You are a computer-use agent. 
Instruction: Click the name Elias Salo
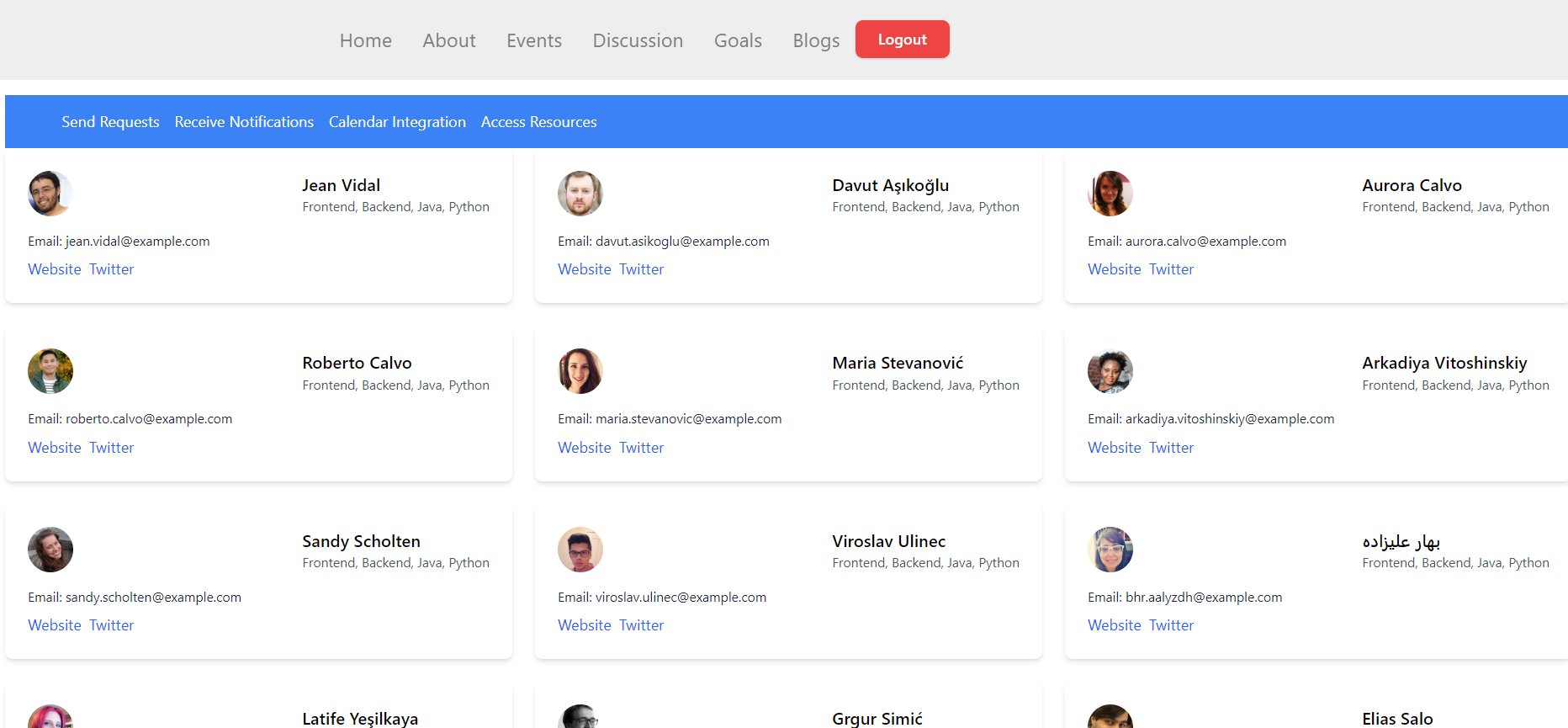tap(1398, 719)
